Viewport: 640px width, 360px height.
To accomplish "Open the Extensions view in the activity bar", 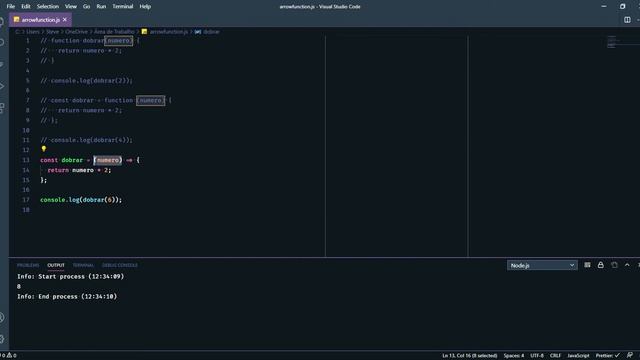I will pos(2,108).
